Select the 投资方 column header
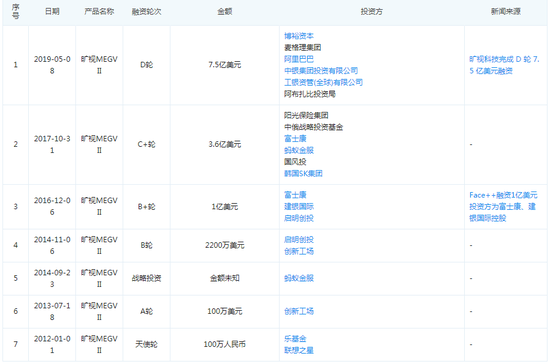The width and height of the screenshot is (550, 364). [x=371, y=12]
